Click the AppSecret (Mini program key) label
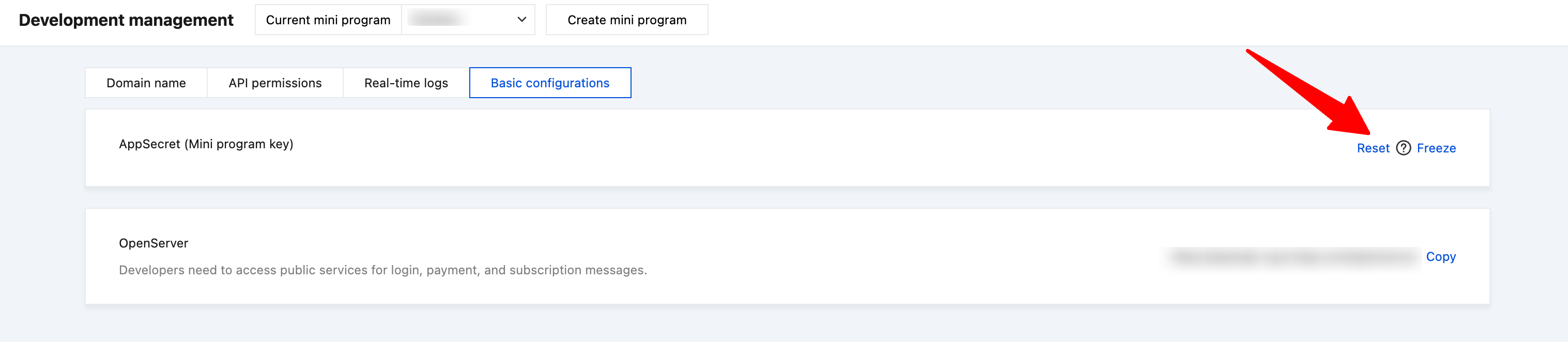Screen dimensions: 1568x342 206,144
